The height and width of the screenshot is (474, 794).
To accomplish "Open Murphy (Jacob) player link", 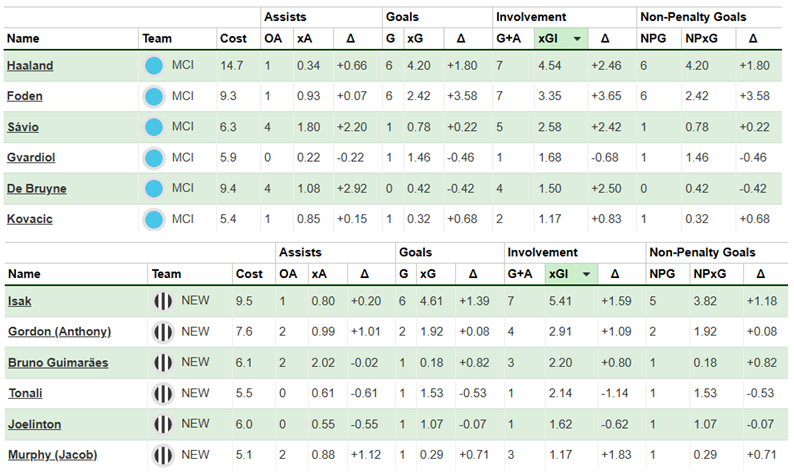I will click(52, 455).
